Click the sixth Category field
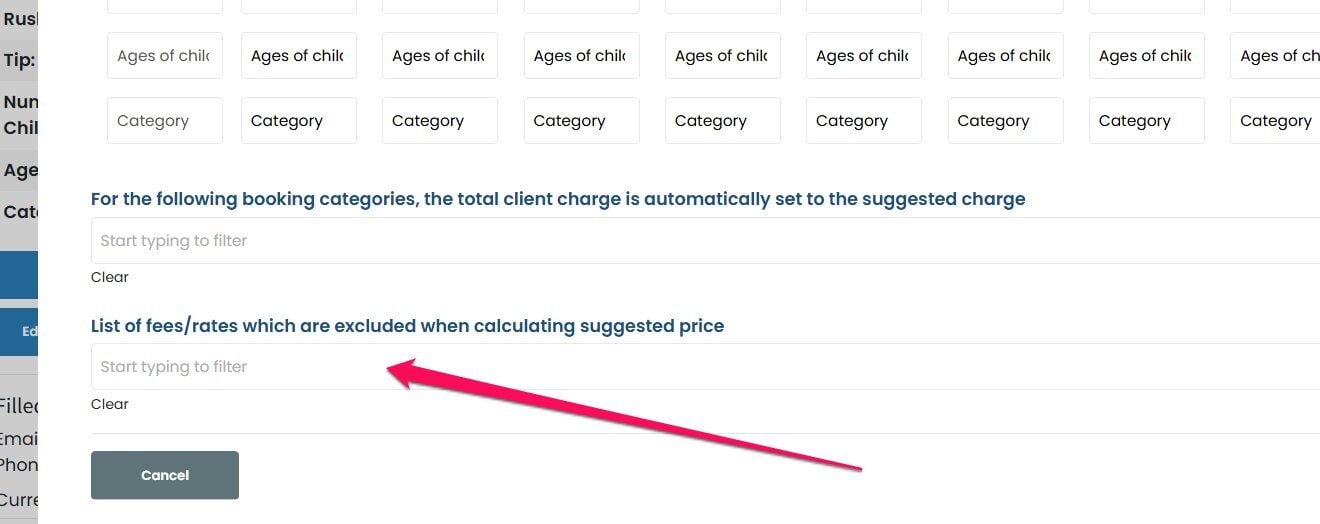Image resolution: width=1320 pixels, height=524 pixels. [863, 121]
